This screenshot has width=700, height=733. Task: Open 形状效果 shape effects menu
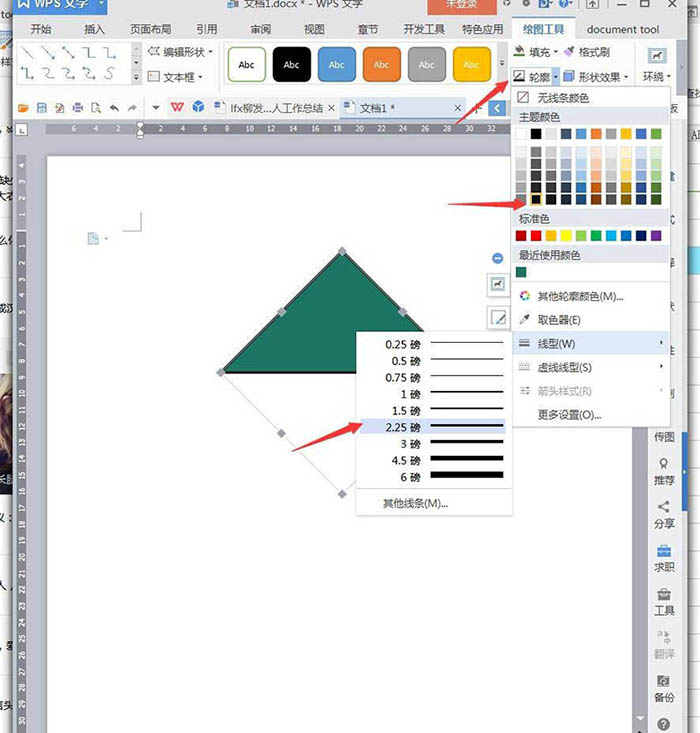(x=596, y=76)
